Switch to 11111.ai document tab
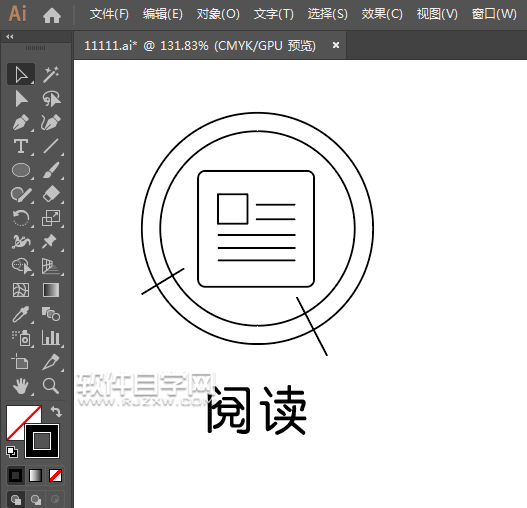Screen dimensions: 527x508 [x=200, y=46]
